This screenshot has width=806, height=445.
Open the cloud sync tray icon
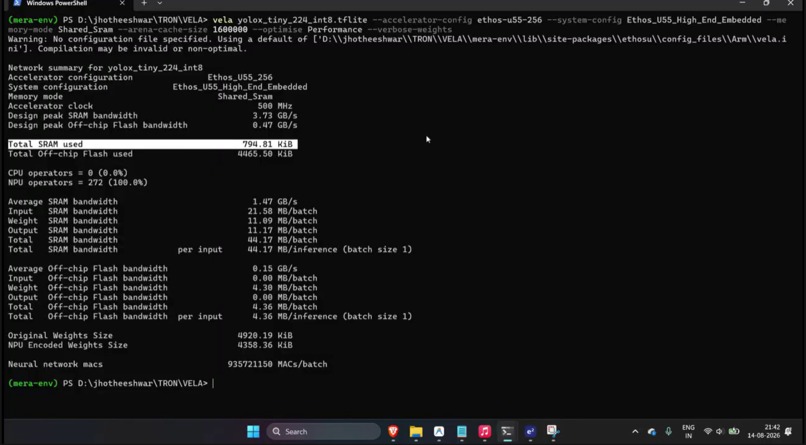tap(651, 432)
